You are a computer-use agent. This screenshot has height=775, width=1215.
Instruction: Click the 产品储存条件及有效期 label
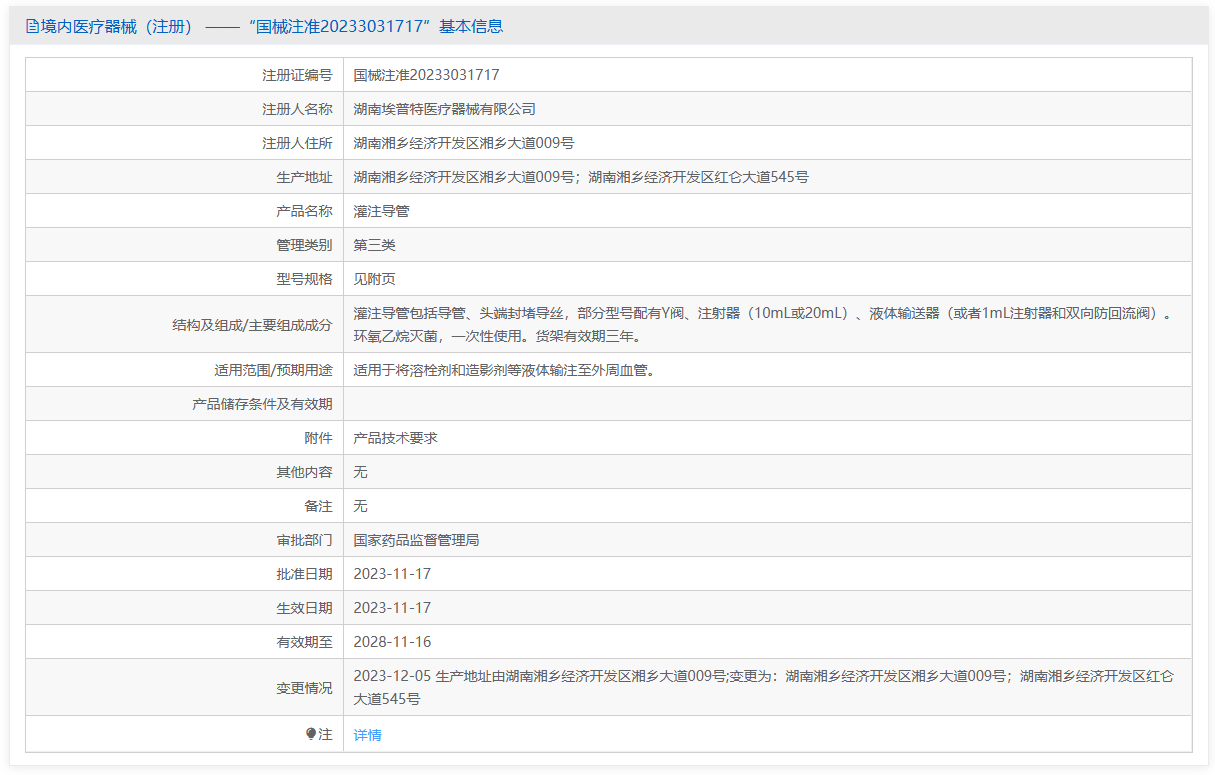[262, 404]
